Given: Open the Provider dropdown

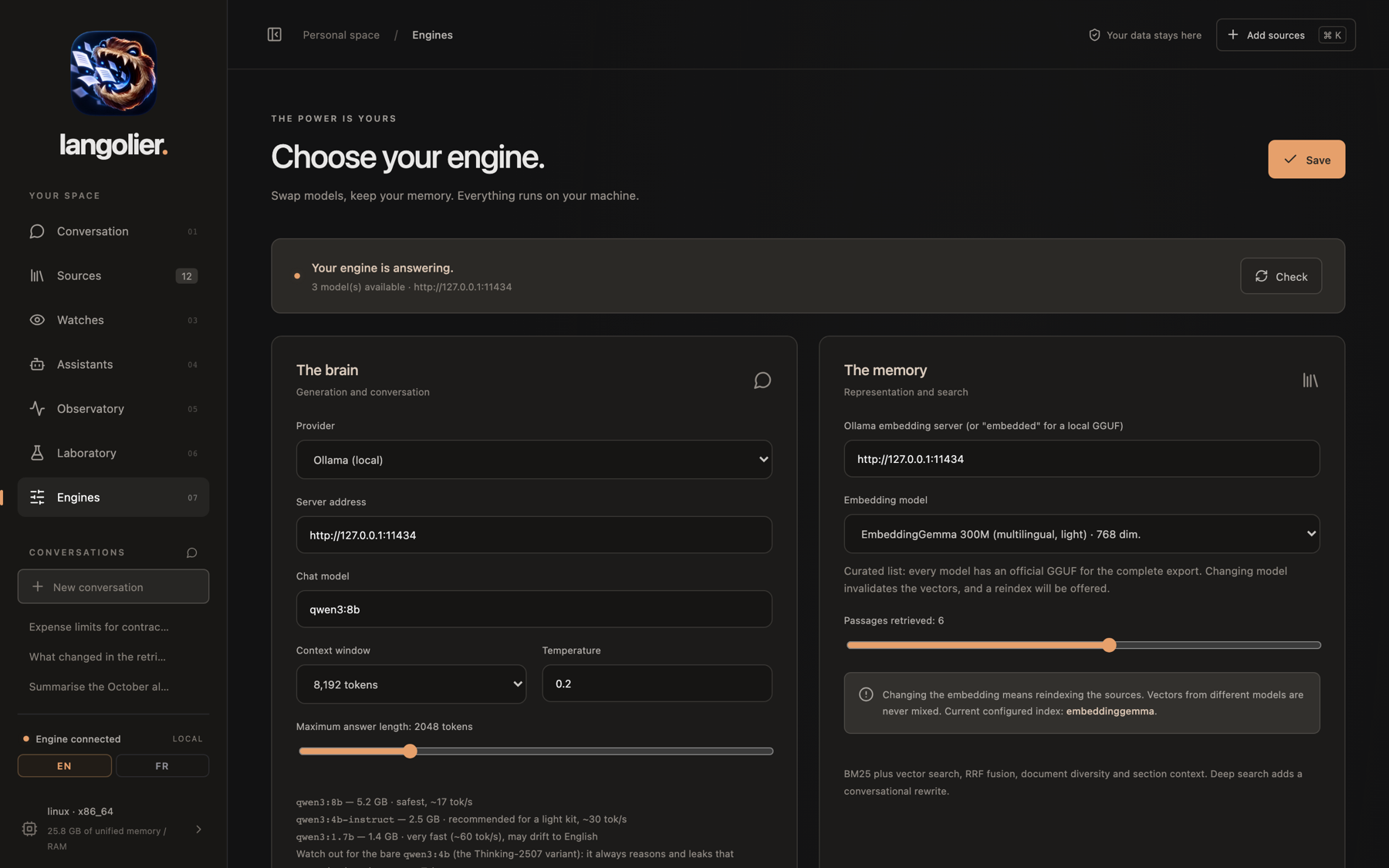Looking at the screenshot, I should [534, 460].
